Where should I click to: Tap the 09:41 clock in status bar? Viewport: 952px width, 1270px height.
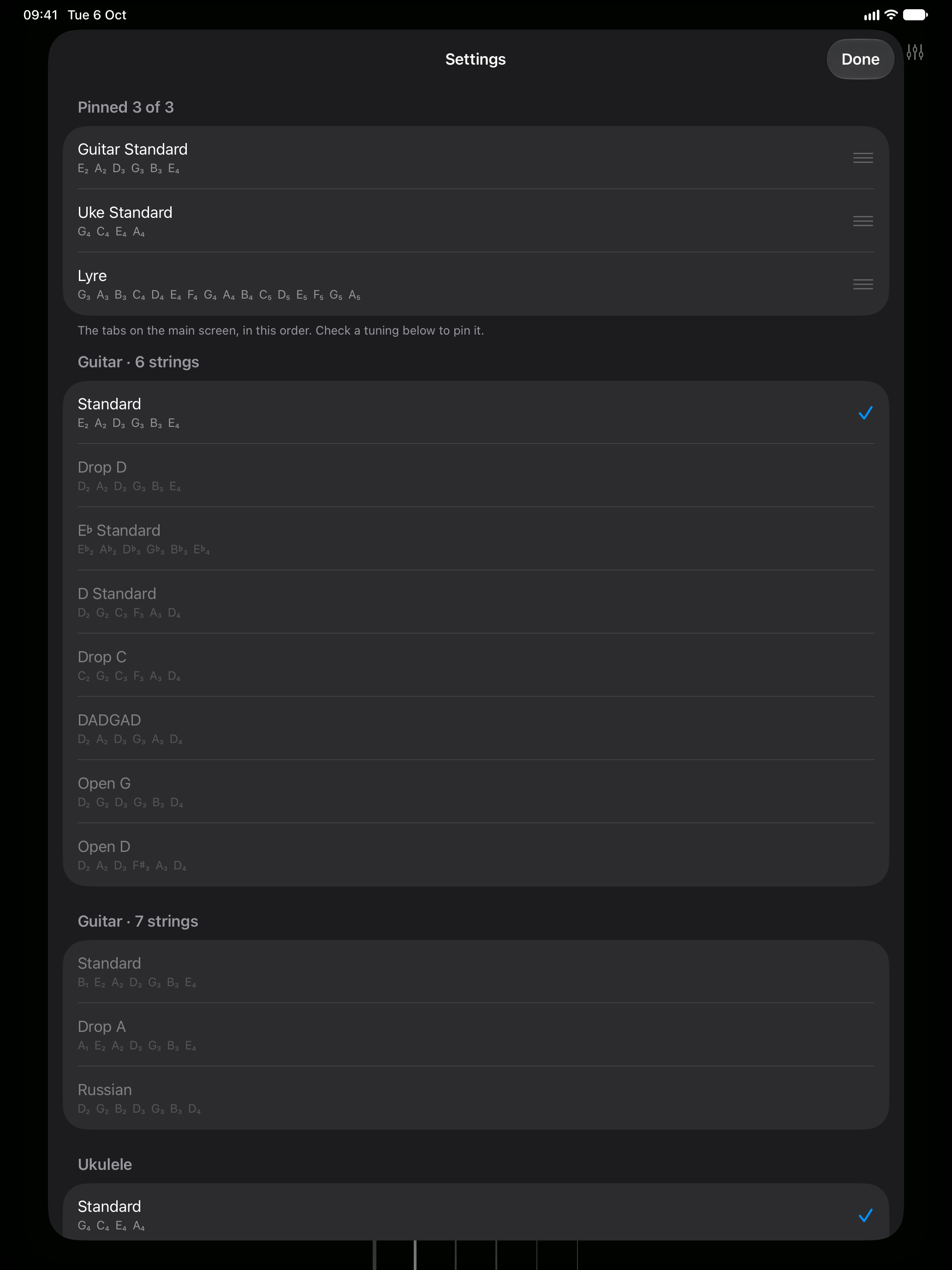click(x=40, y=15)
